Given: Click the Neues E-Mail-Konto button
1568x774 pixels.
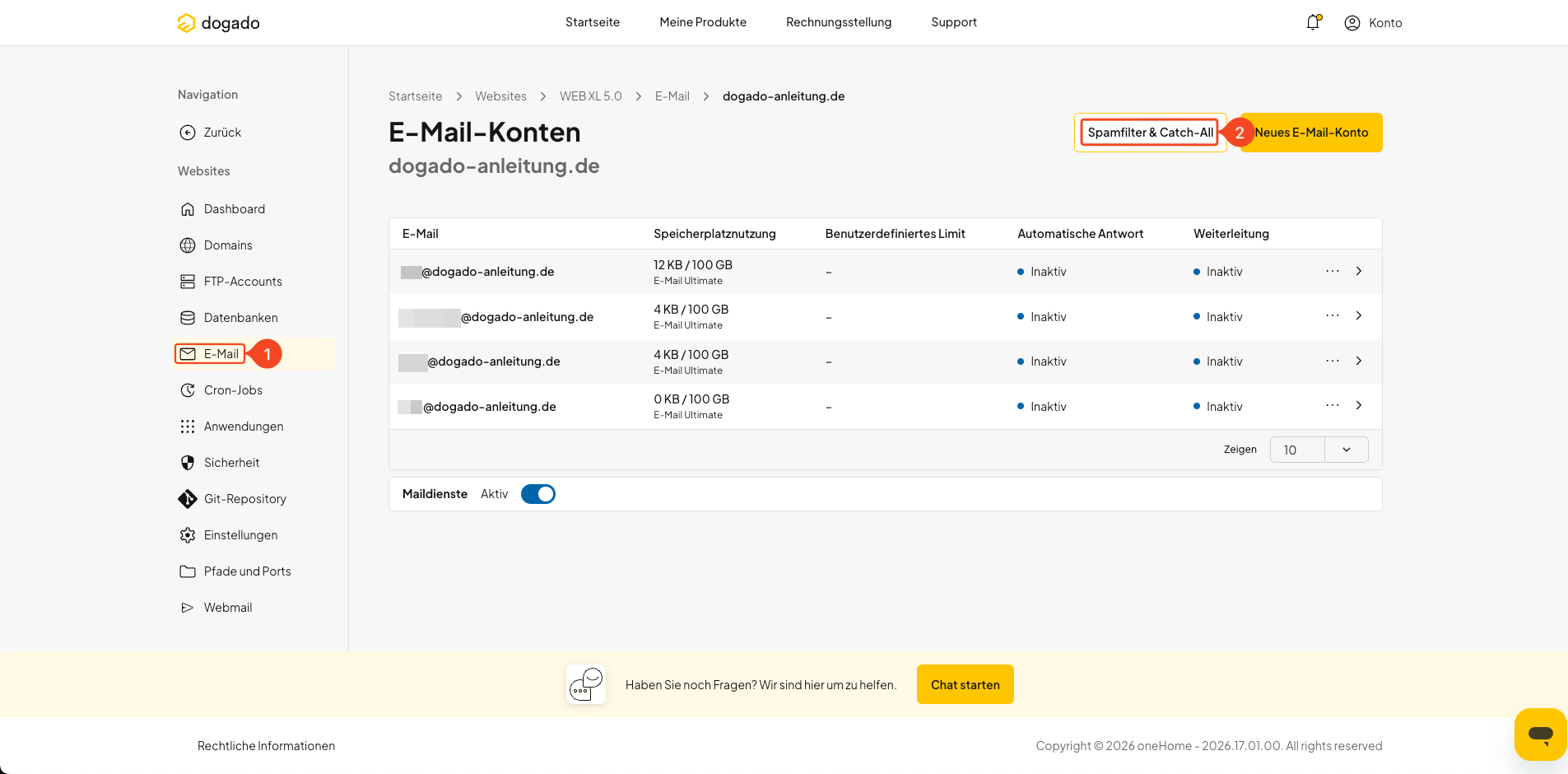Looking at the screenshot, I should pos(1311,133).
